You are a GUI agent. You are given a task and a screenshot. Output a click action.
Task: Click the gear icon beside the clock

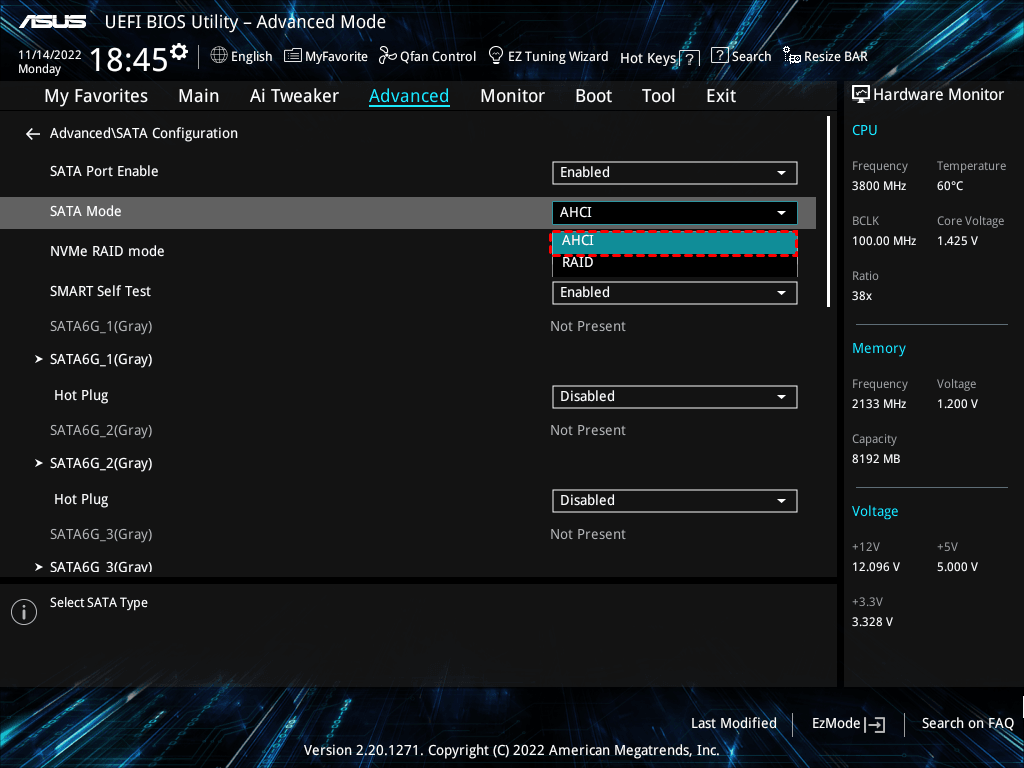coord(179,51)
